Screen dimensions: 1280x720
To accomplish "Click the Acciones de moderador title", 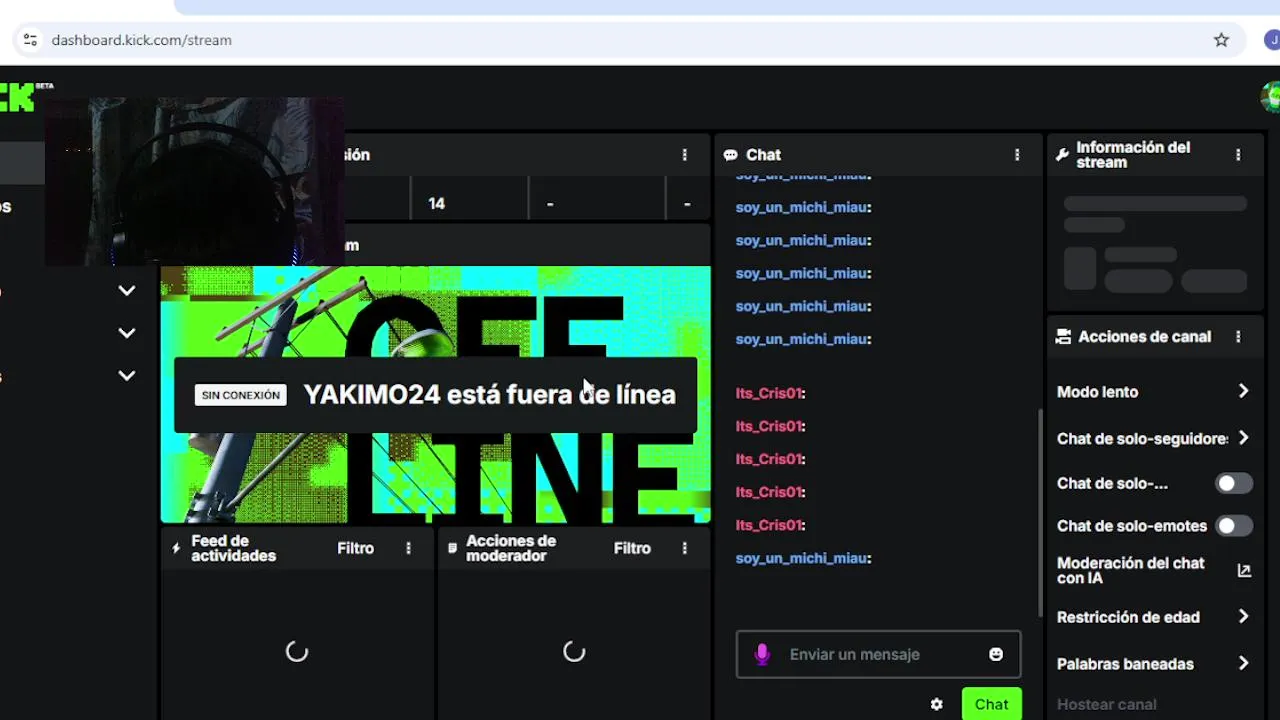I will pos(511,548).
